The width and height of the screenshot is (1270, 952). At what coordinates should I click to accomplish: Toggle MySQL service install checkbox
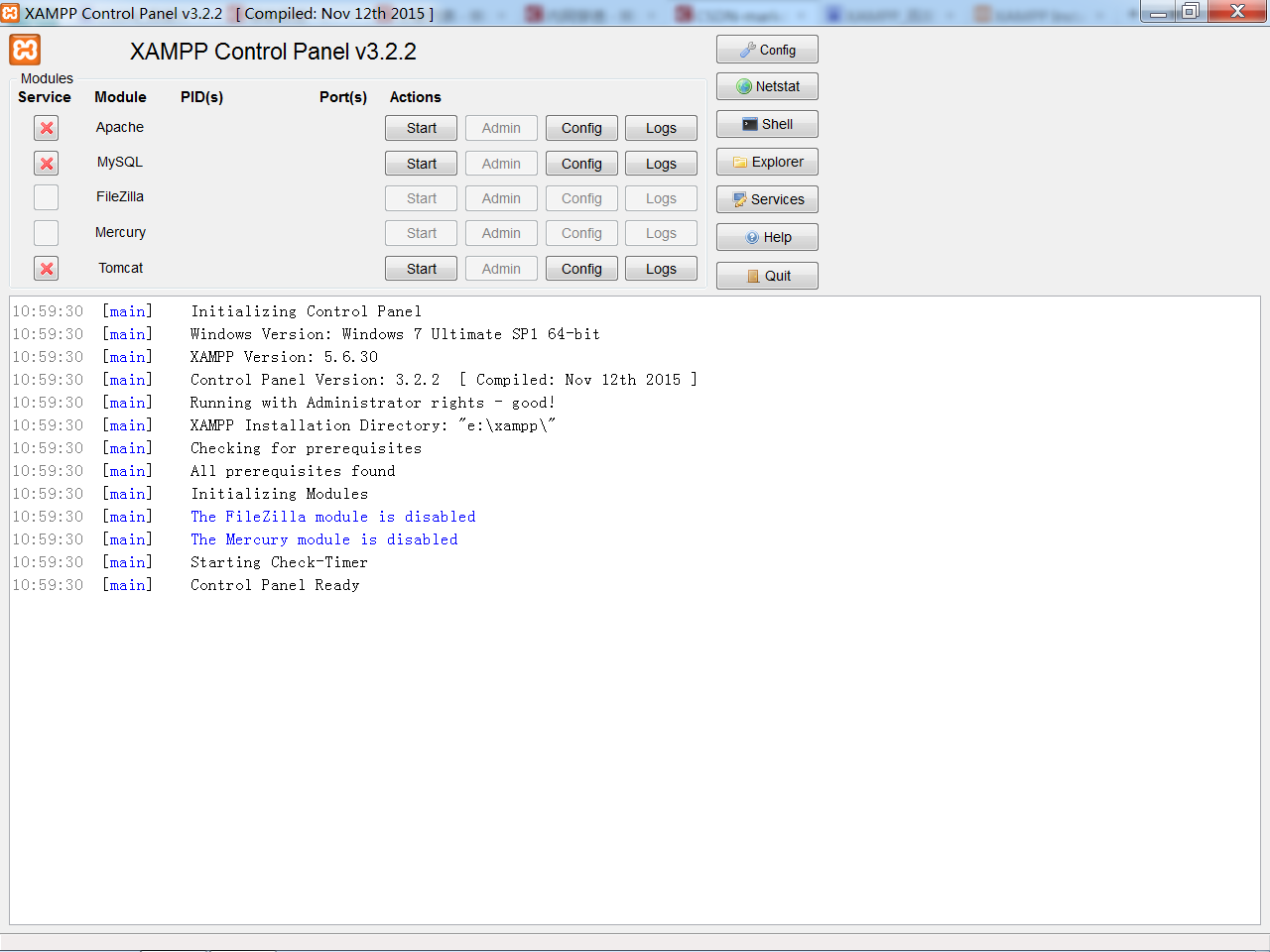point(46,163)
